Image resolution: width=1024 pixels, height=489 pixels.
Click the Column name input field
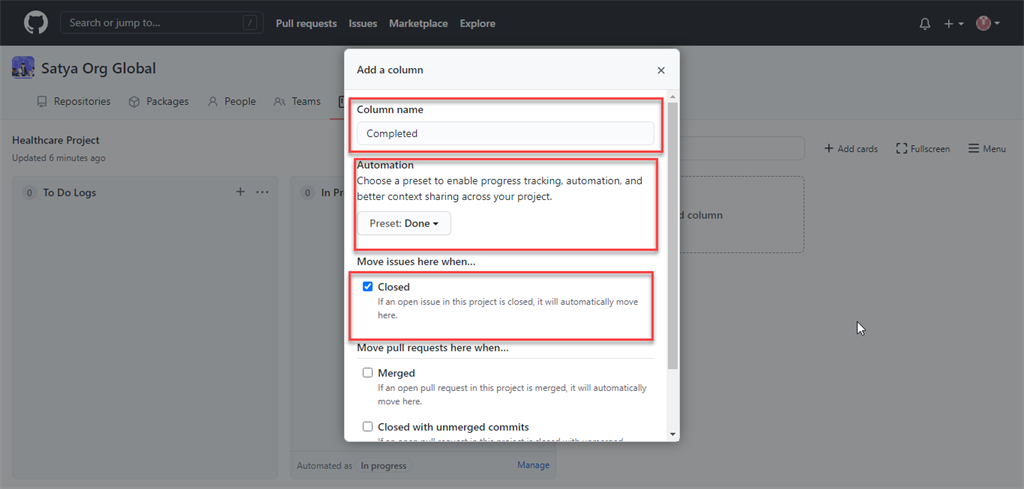(505, 133)
